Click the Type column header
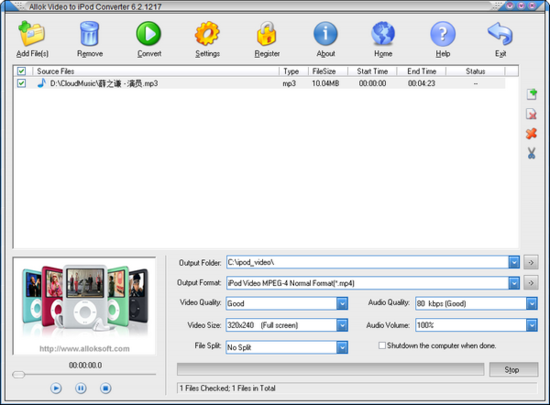This screenshot has width=550, height=405. [294, 71]
